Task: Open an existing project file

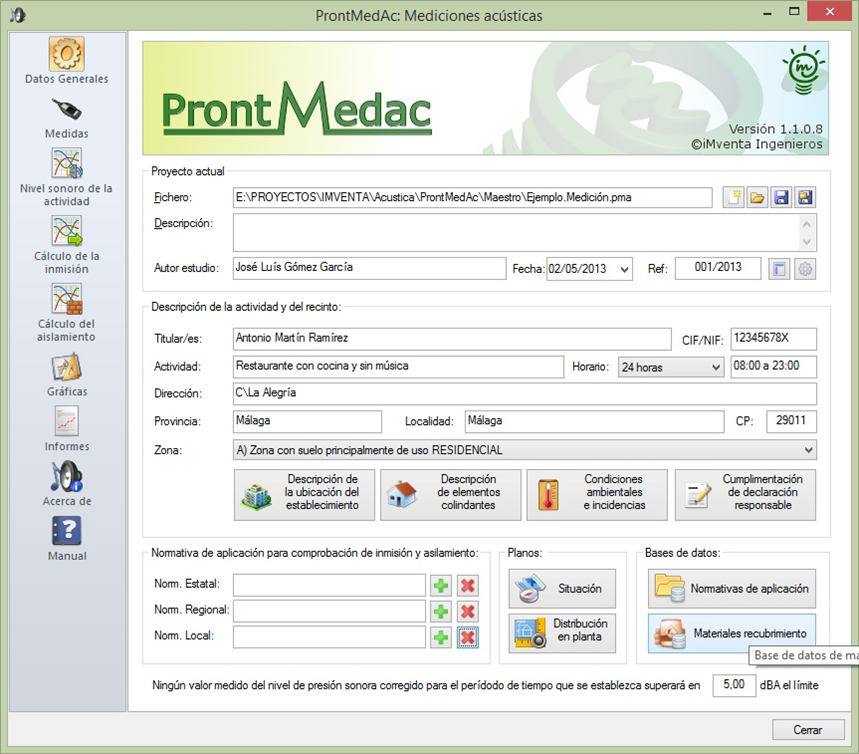Action: [757, 197]
